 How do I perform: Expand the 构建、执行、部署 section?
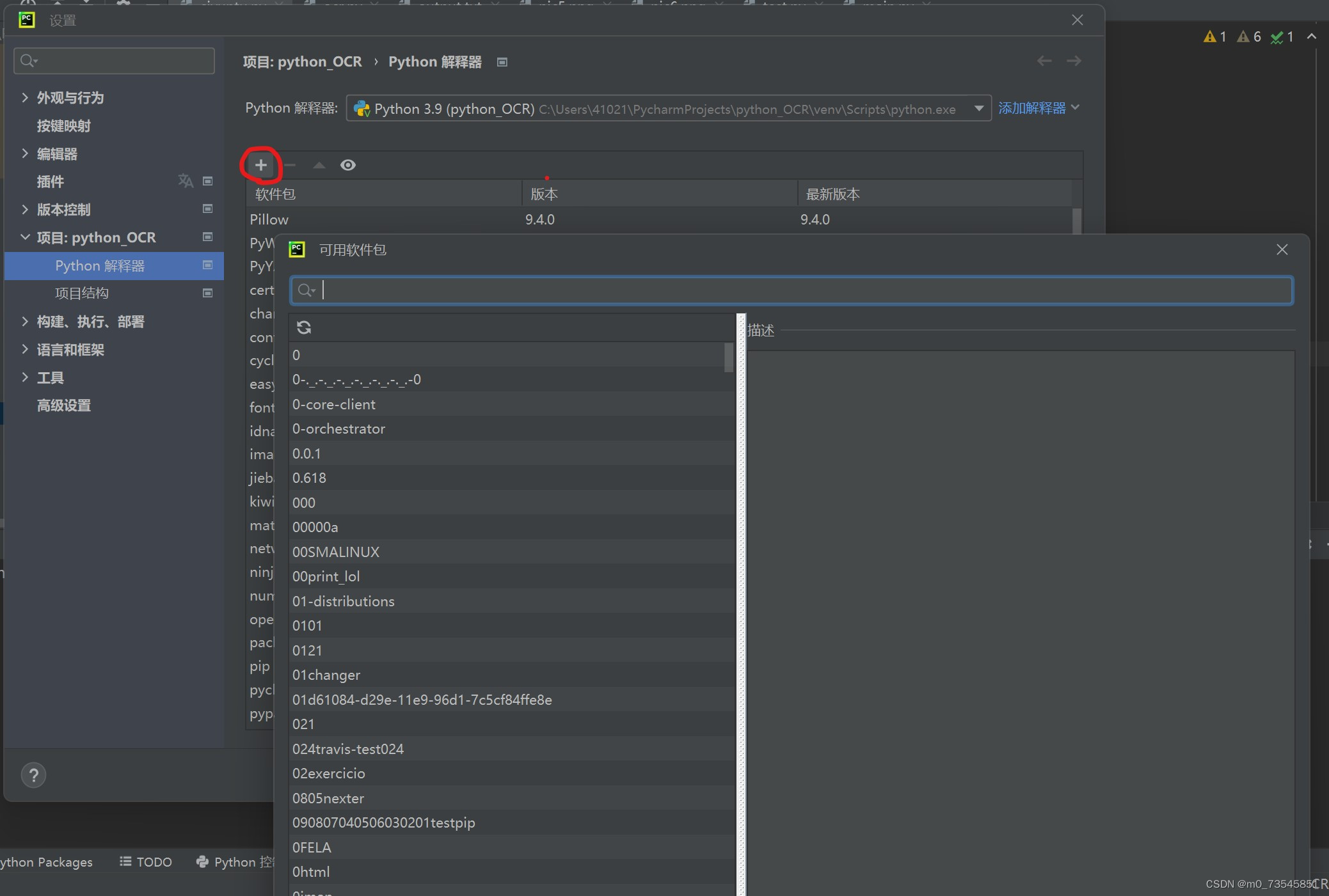(x=25, y=321)
